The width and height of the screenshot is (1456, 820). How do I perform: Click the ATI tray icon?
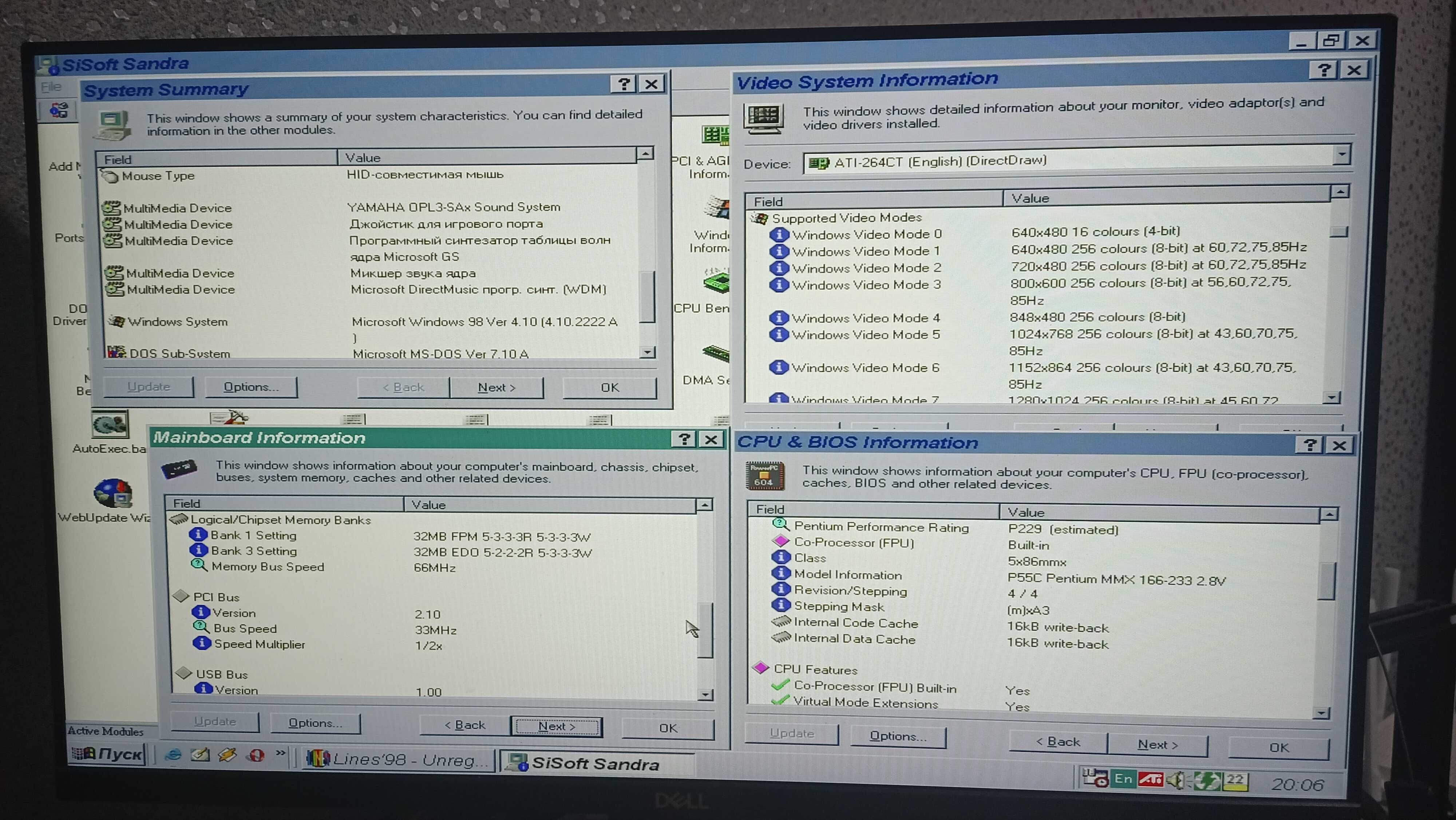[1150, 779]
